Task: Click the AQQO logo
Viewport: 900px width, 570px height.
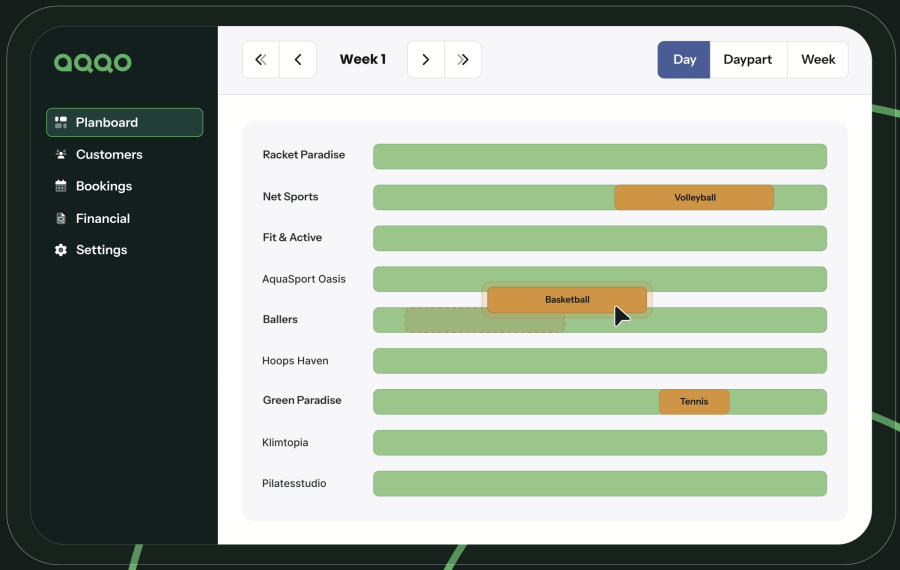Action: point(92,63)
